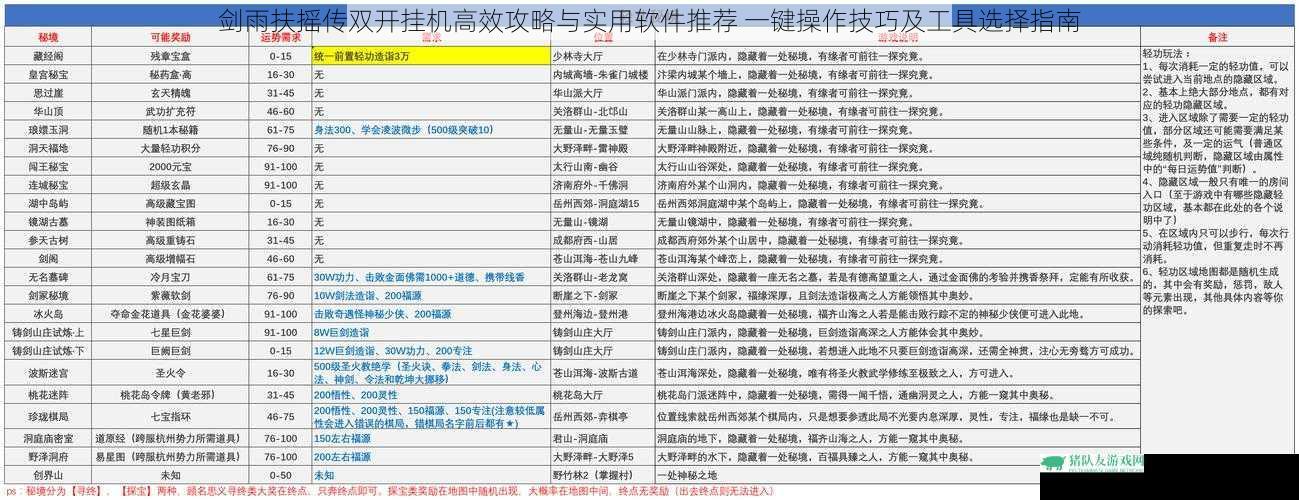The height and width of the screenshot is (500, 1299).
Task: Click the 高级重铸石 reward cell
Action: coord(170,240)
